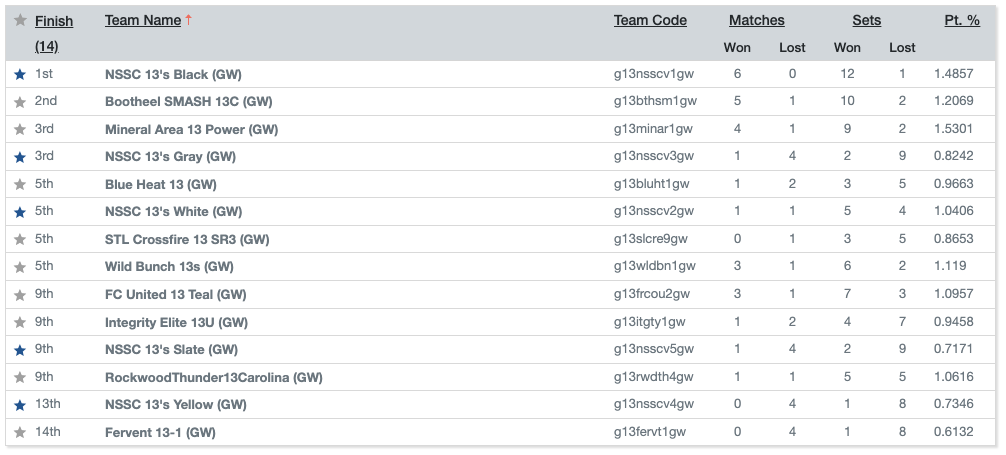
Task: Click the header star icon
Action: (x=20, y=21)
